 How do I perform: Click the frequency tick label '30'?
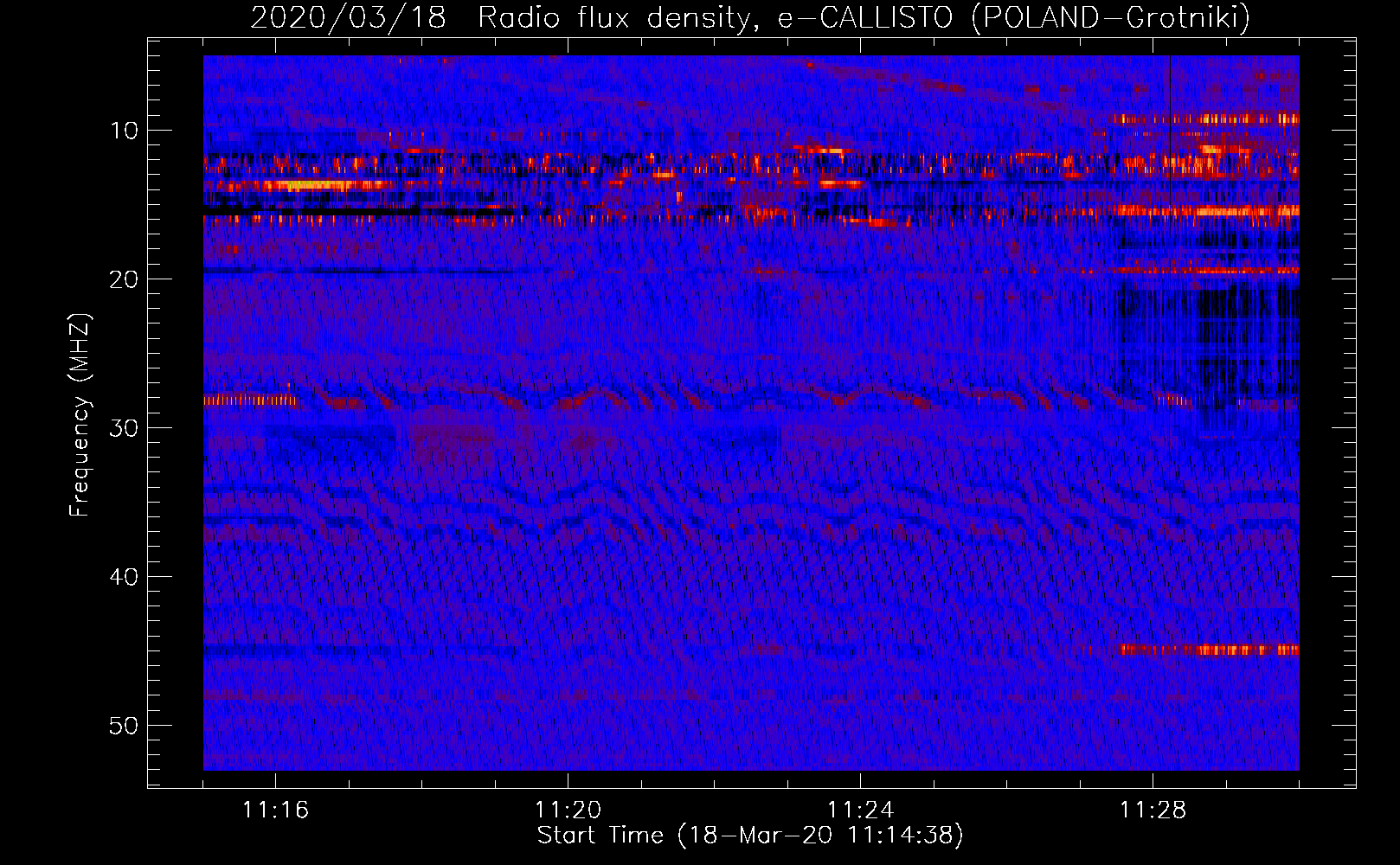[125, 428]
